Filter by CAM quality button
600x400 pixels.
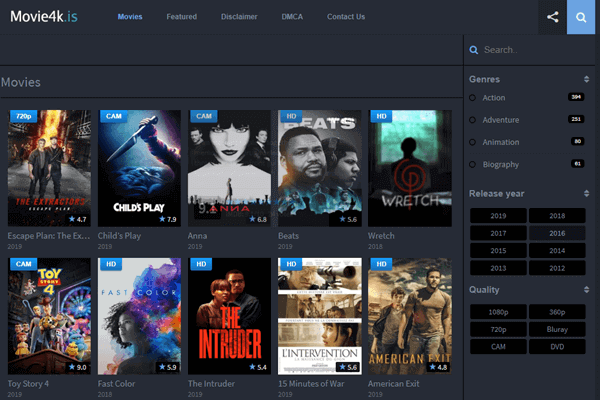click(x=498, y=347)
